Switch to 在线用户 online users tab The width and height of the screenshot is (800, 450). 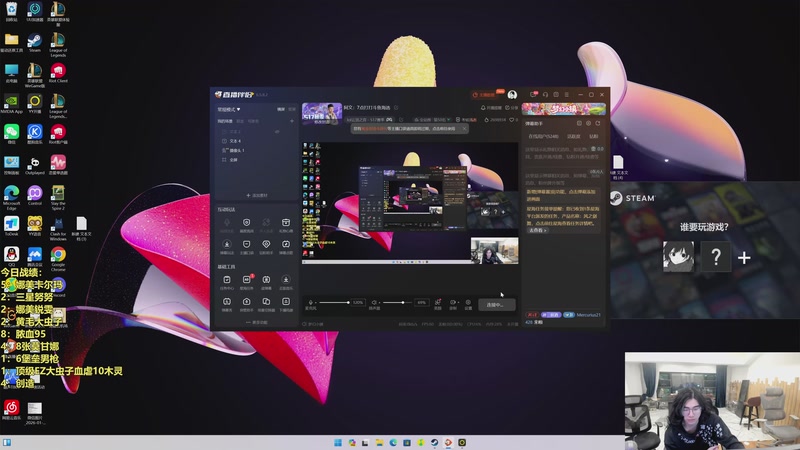tap(543, 136)
